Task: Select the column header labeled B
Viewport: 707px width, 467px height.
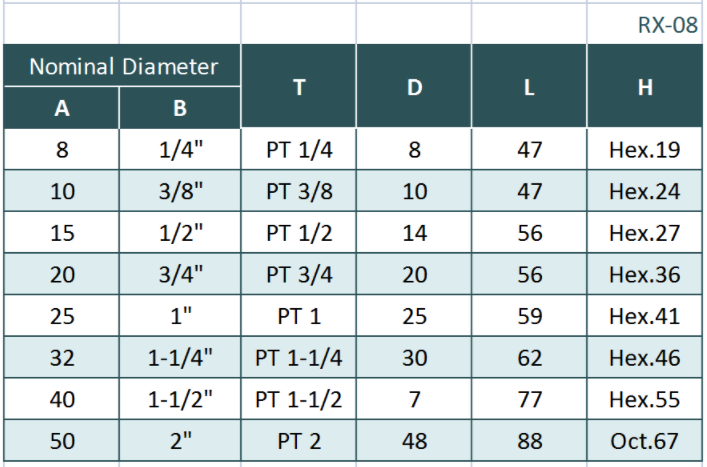Action: point(180,108)
